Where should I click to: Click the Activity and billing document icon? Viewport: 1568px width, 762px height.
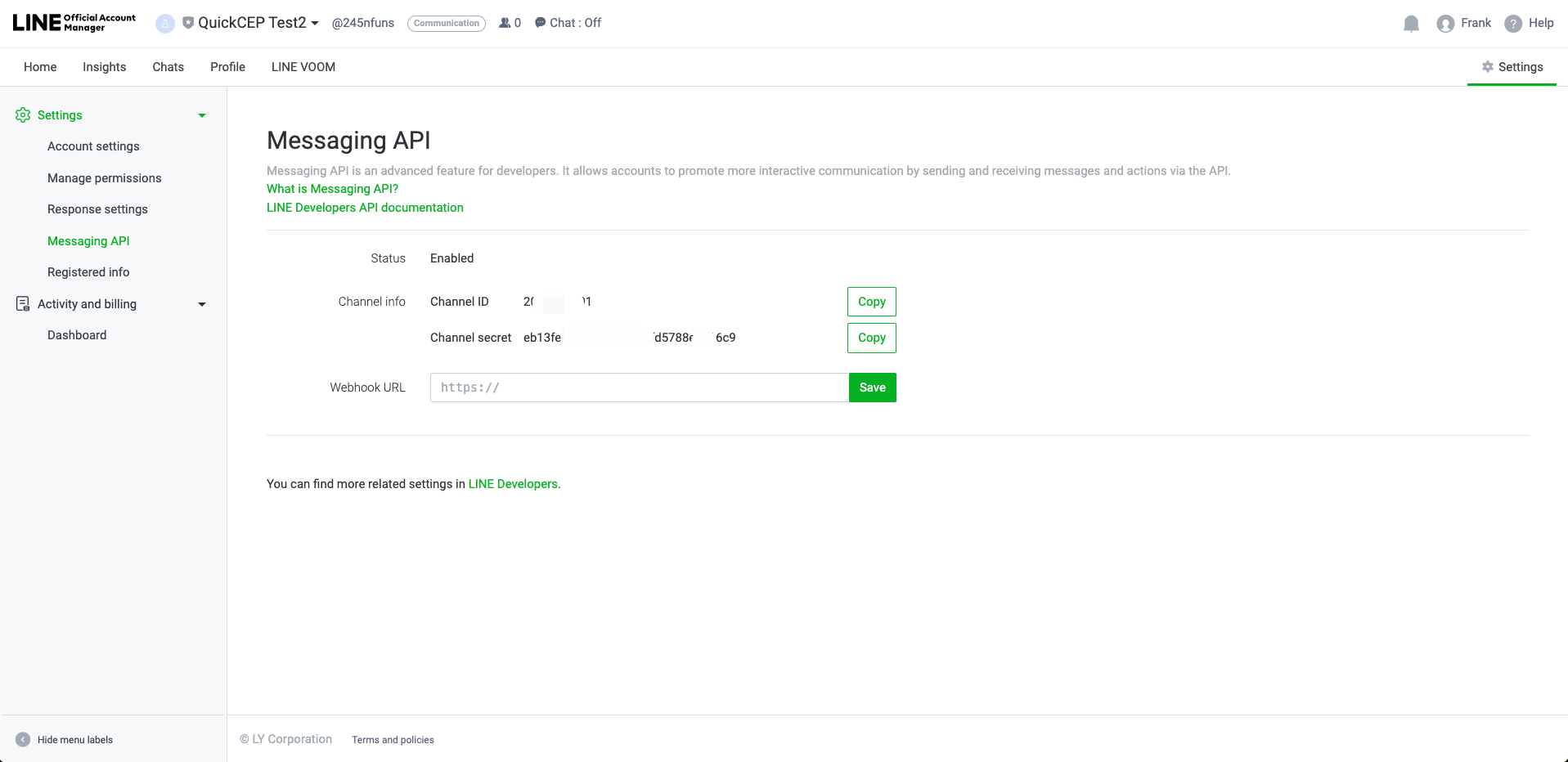click(23, 304)
